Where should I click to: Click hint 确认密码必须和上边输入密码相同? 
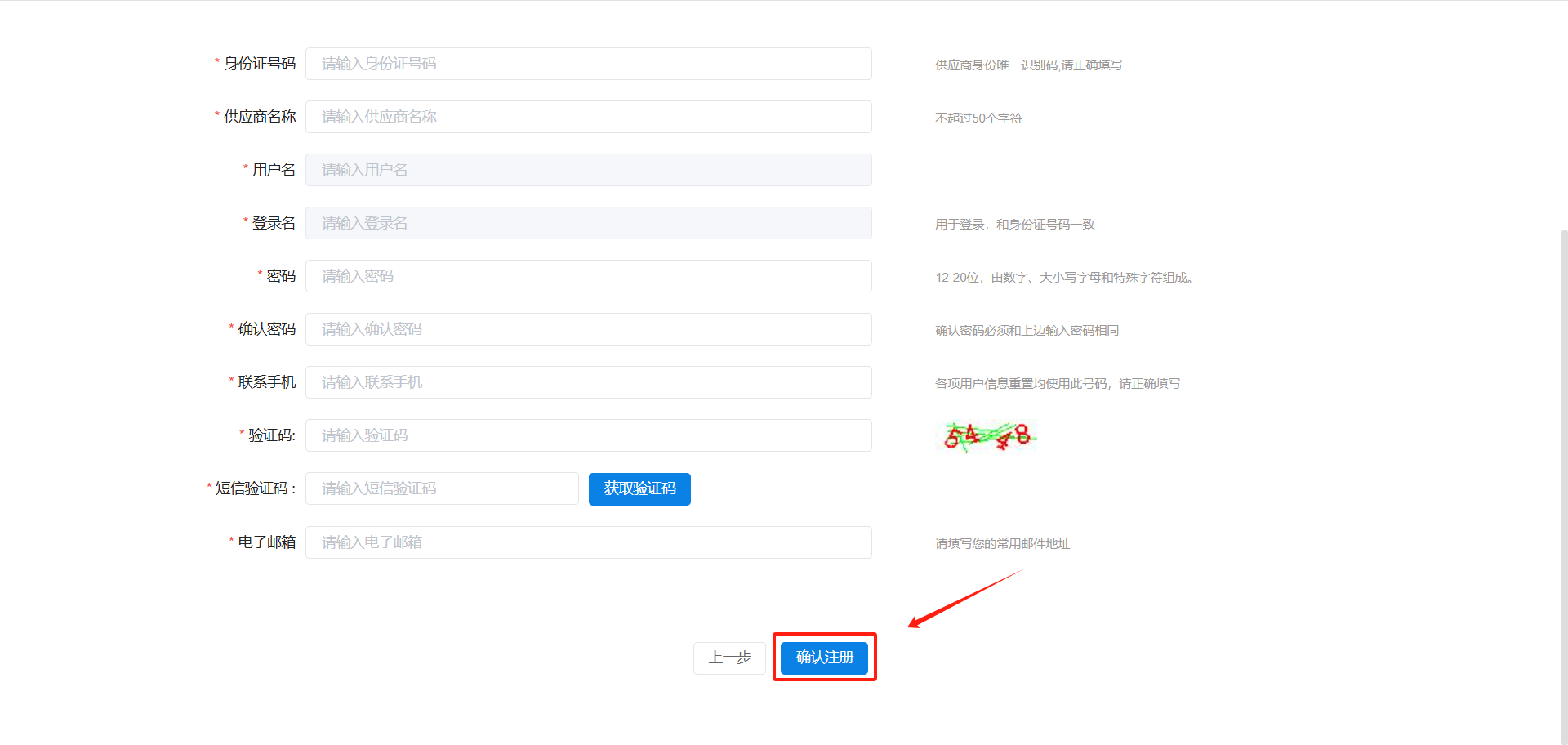click(x=1027, y=331)
